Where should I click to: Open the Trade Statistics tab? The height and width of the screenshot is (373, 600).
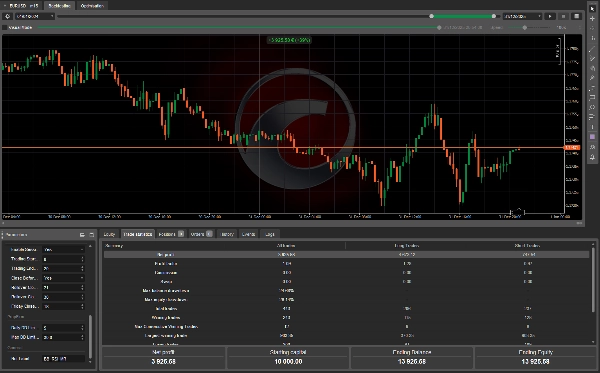tap(138, 234)
